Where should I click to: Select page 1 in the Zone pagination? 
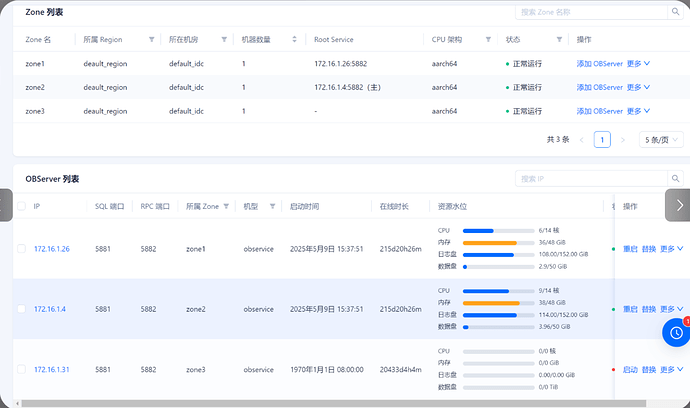602,140
